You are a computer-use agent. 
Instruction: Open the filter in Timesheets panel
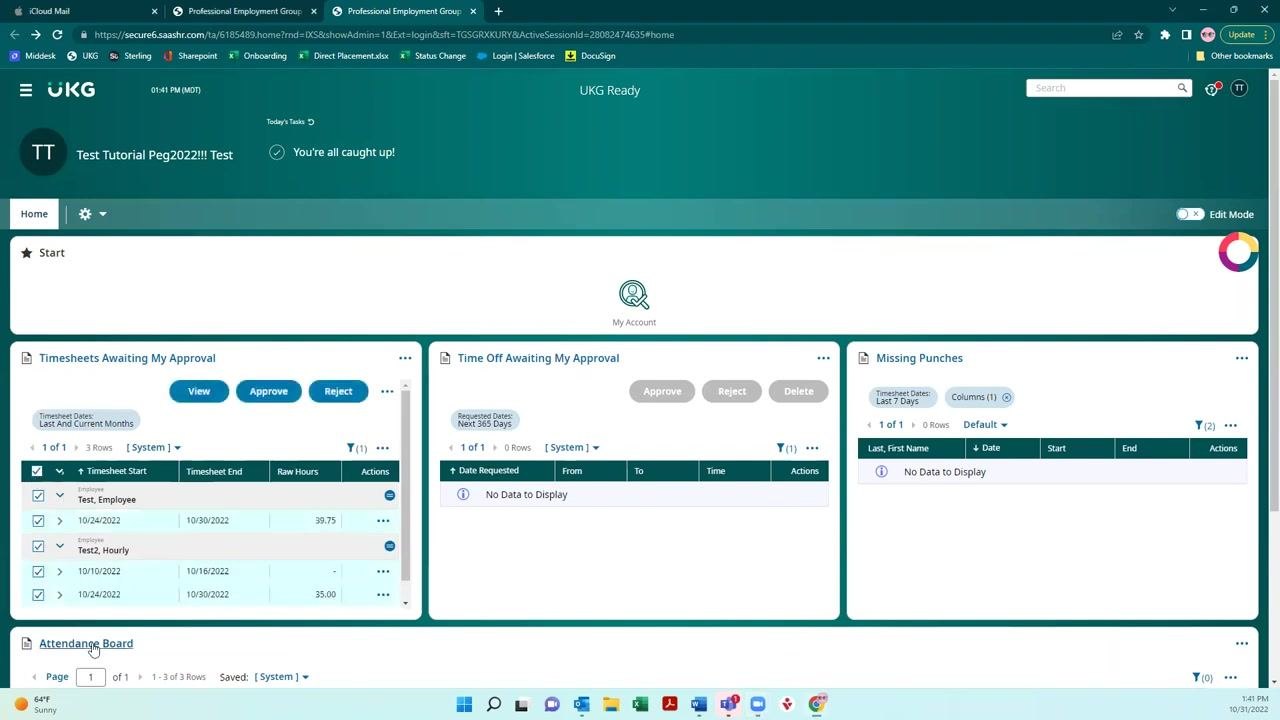coord(356,448)
